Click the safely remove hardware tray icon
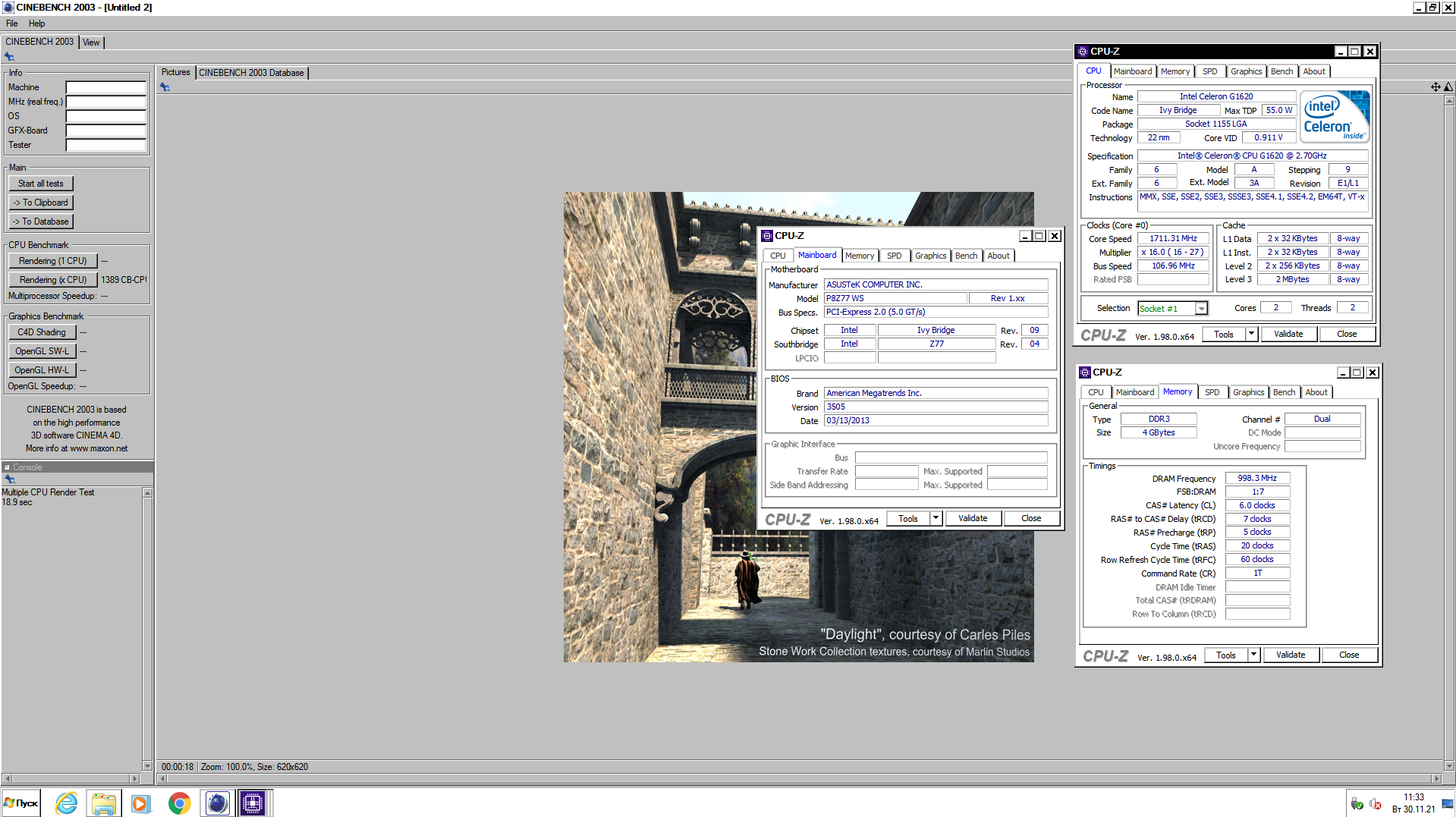 click(x=1357, y=804)
